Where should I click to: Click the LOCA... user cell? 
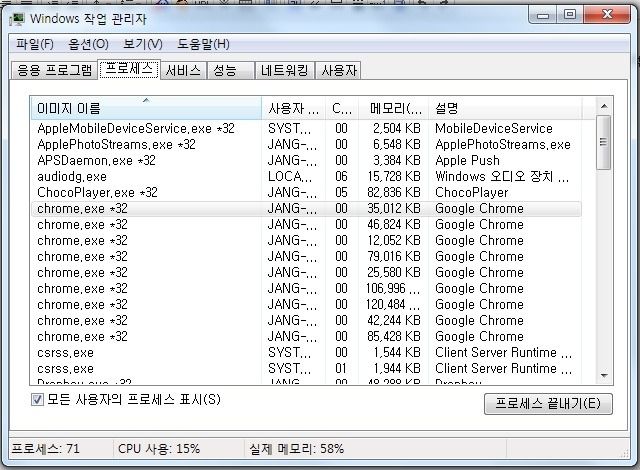click(x=290, y=176)
